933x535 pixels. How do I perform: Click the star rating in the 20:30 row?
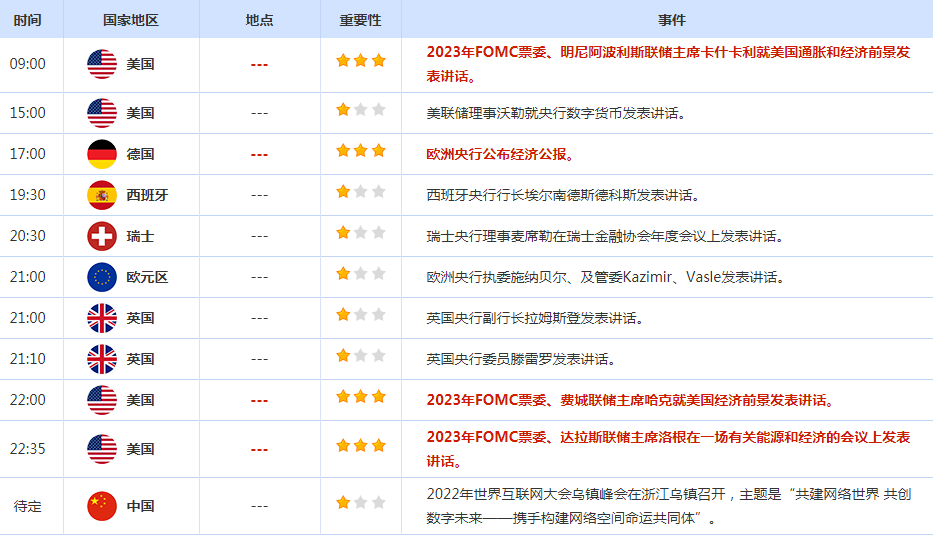click(x=361, y=233)
